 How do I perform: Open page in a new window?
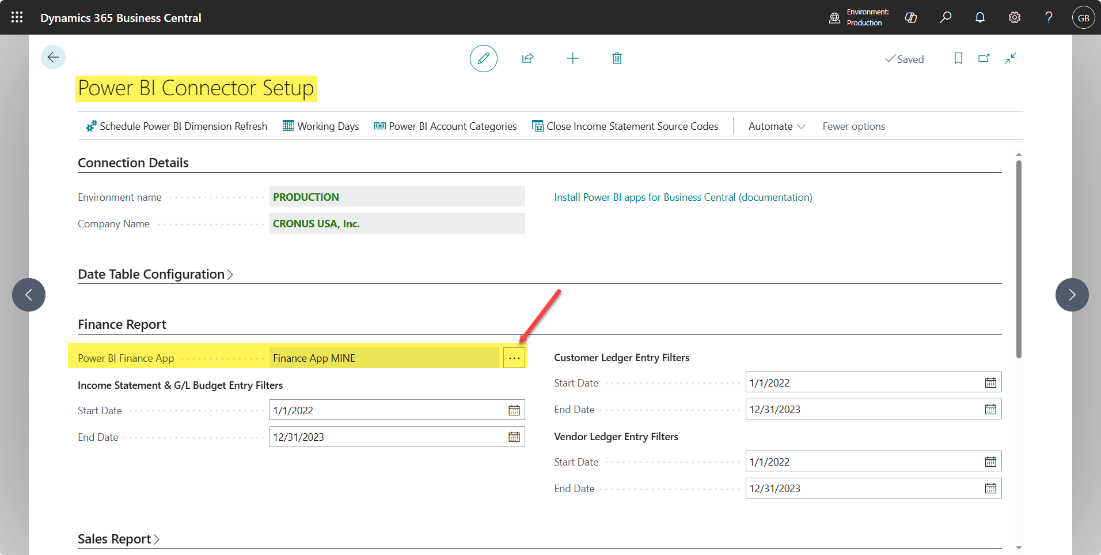pyautogui.click(x=984, y=59)
